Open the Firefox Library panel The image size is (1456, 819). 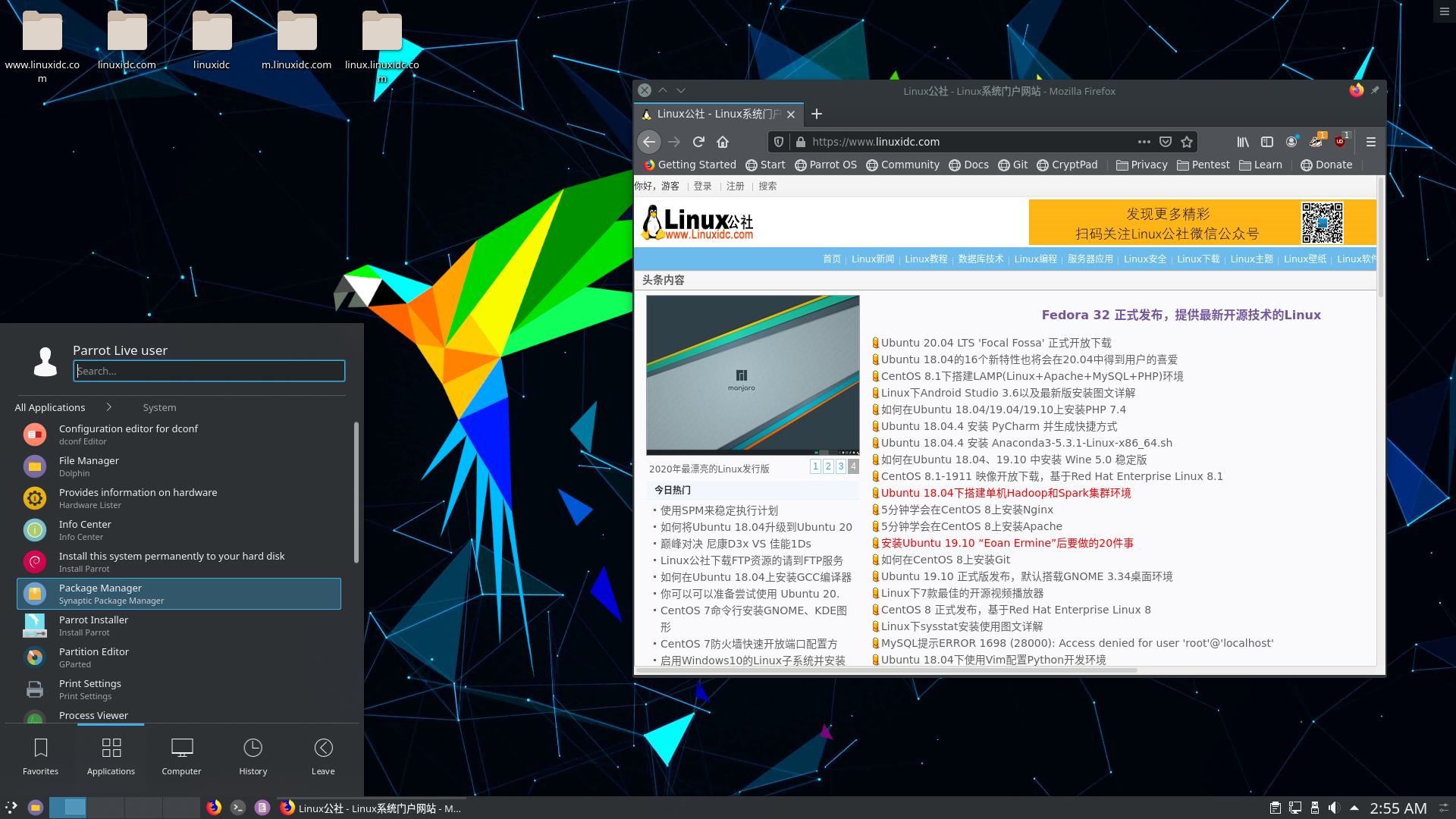(x=1242, y=142)
